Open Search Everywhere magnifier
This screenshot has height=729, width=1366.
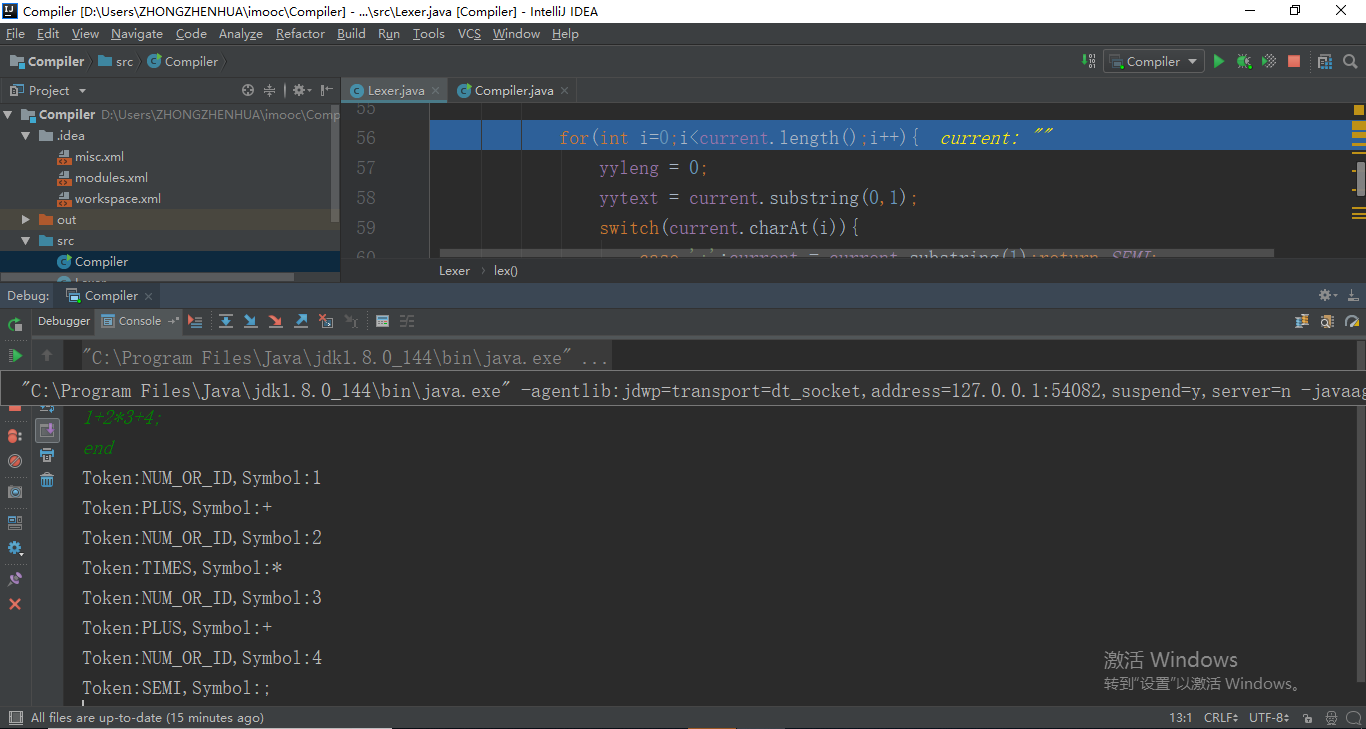(1350, 61)
